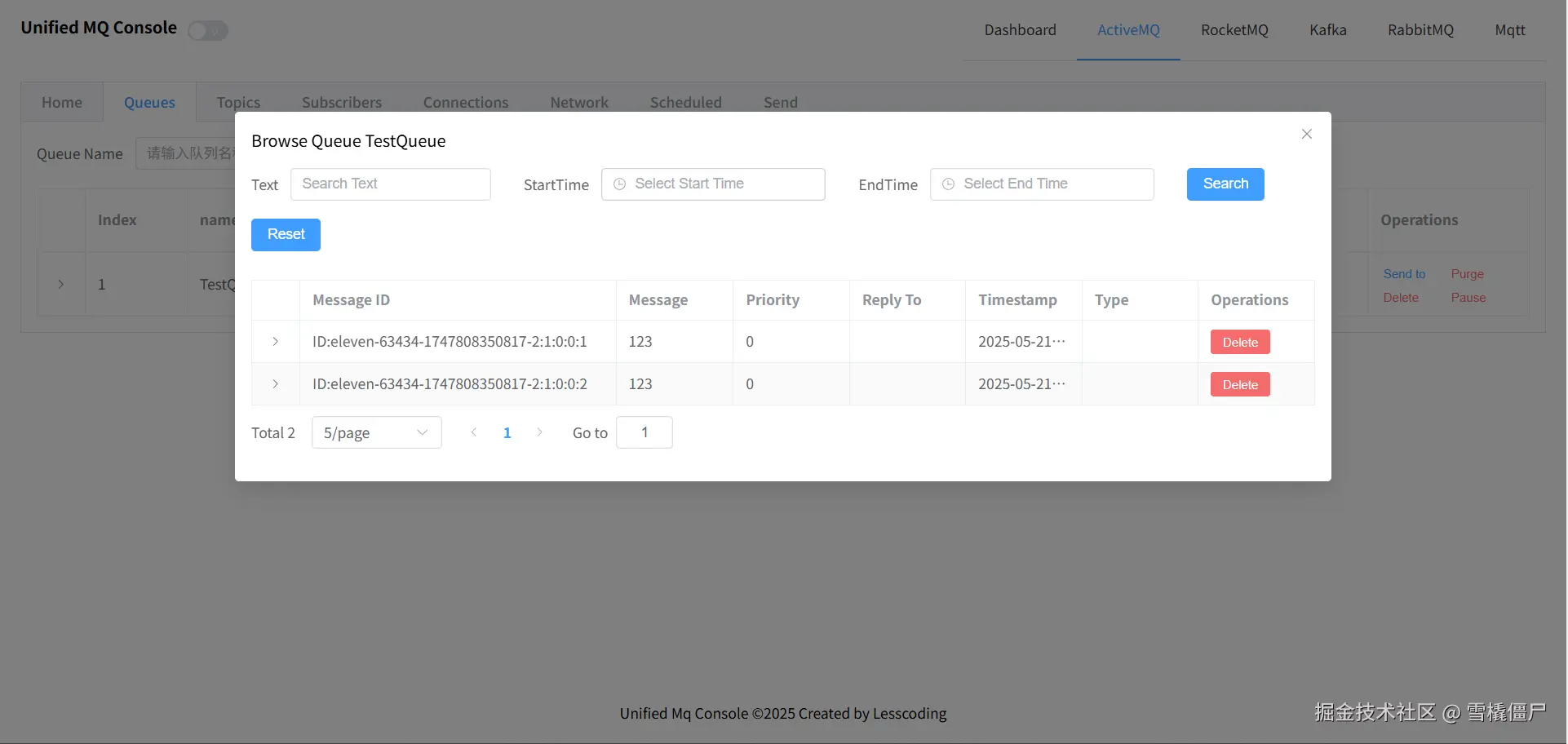Screen dimensions: 1568x744
Task: Open the 5/page page size dropdown
Action: tap(377, 432)
